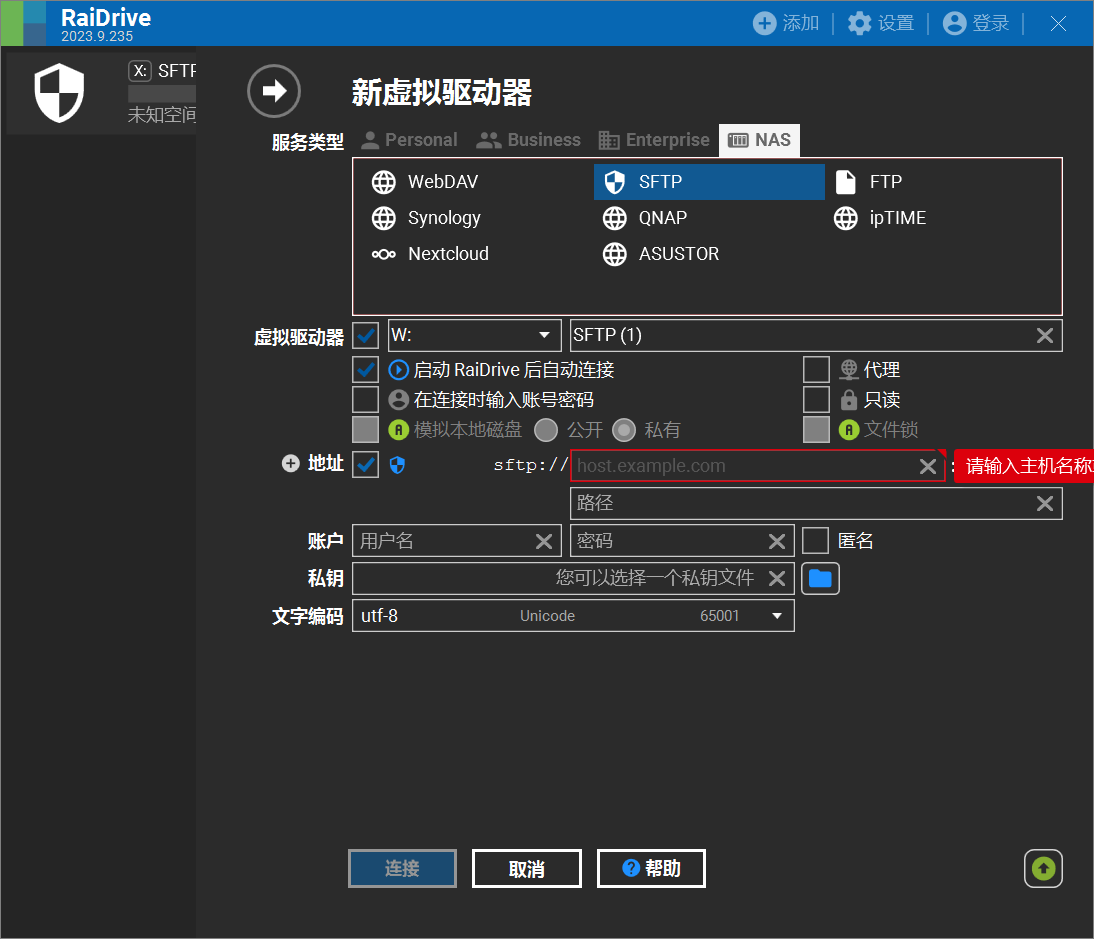The width and height of the screenshot is (1094, 939).
Task: Toggle the blue shield secure icon
Action: point(397,465)
